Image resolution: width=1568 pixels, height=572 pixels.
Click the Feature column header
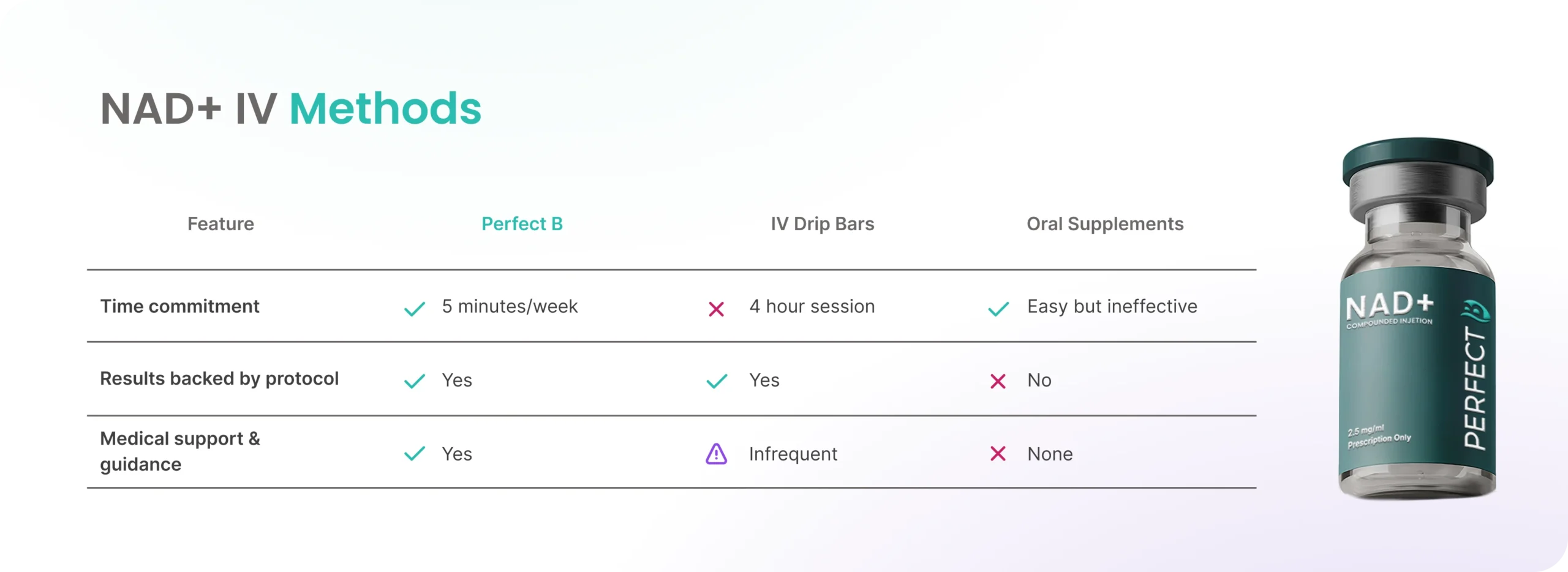point(221,224)
